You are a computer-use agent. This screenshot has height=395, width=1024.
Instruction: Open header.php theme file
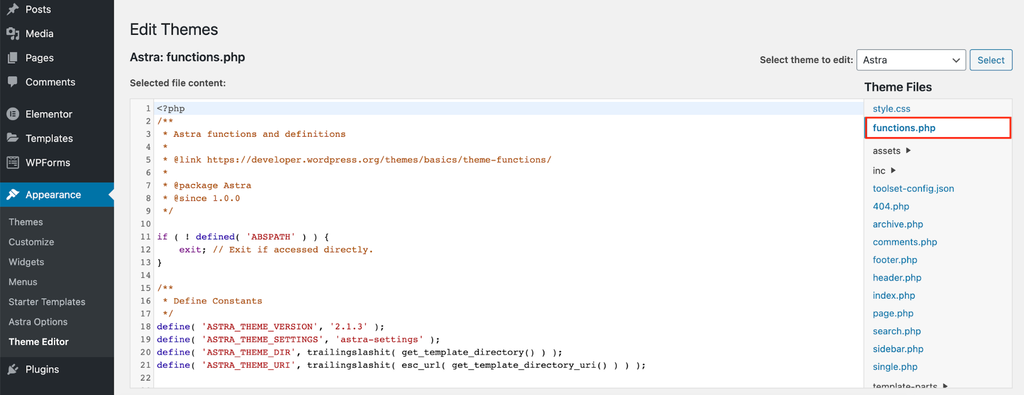(x=897, y=277)
